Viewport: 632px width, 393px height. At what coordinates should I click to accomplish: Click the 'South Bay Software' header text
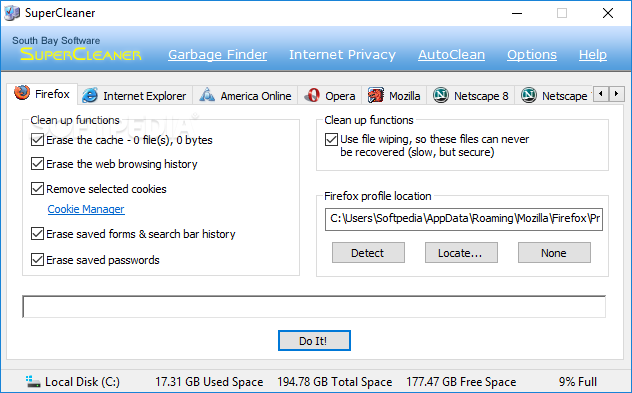[x=56, y=40]
